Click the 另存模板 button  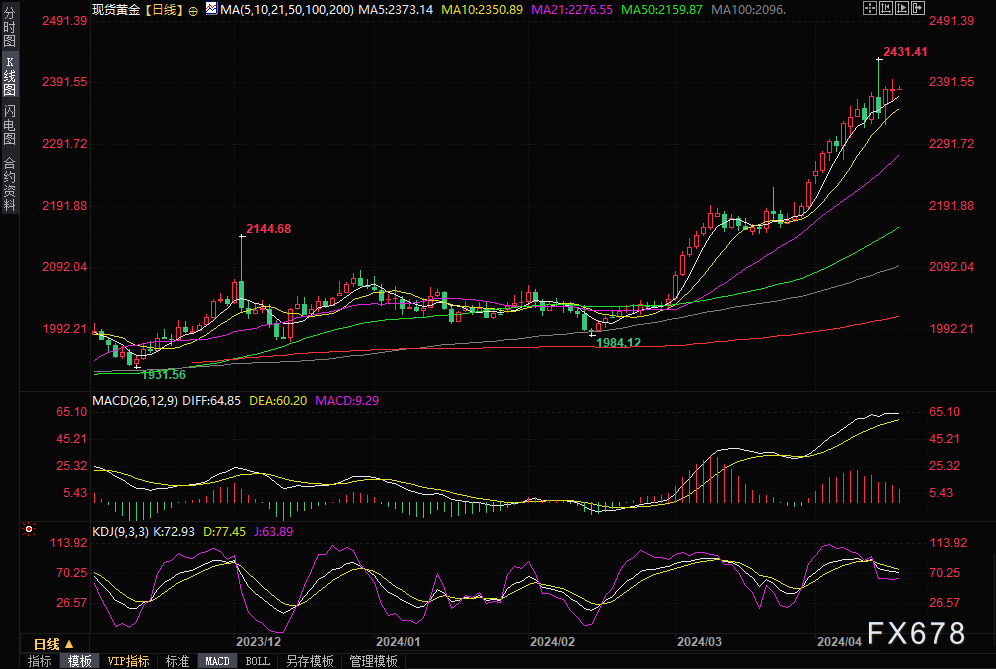point(310,661)
